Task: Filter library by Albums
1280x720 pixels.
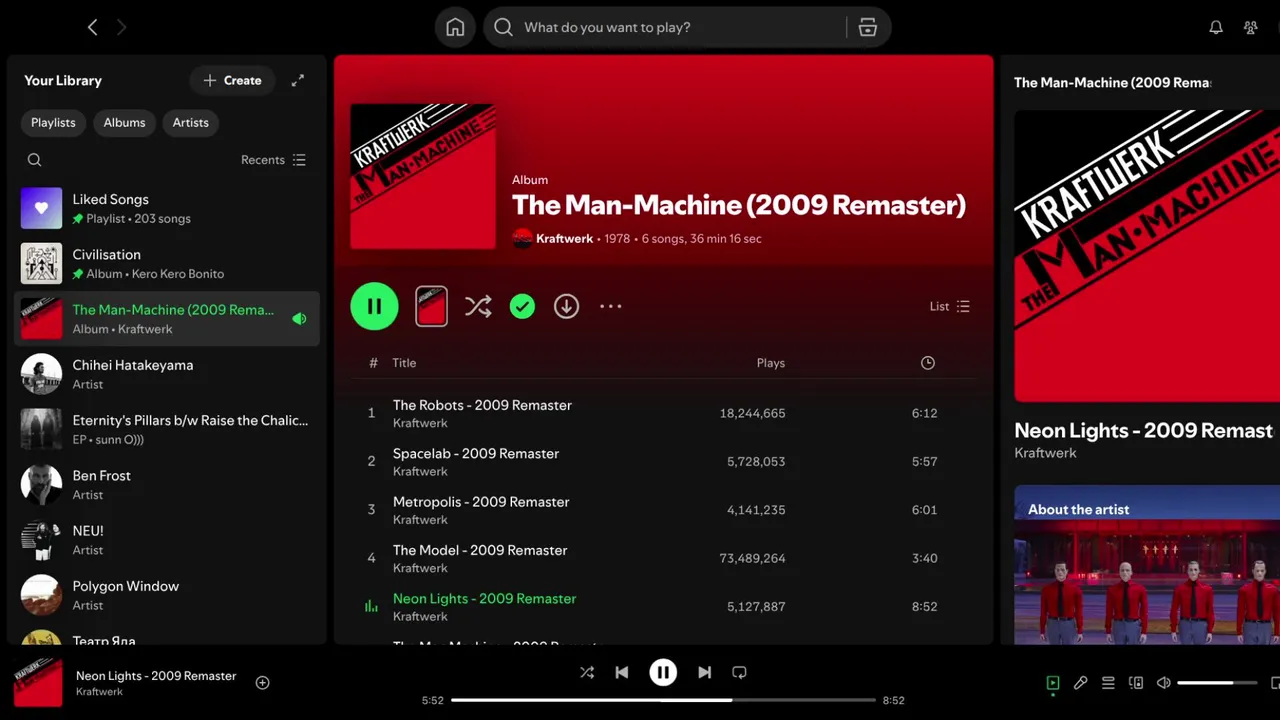Action: [x=124, y=123]
